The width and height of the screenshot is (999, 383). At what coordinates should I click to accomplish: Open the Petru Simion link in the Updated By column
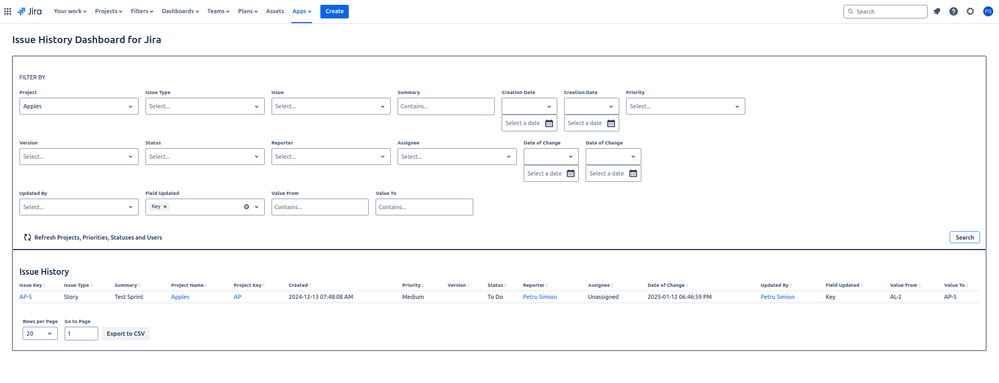(x=777, y=297)
